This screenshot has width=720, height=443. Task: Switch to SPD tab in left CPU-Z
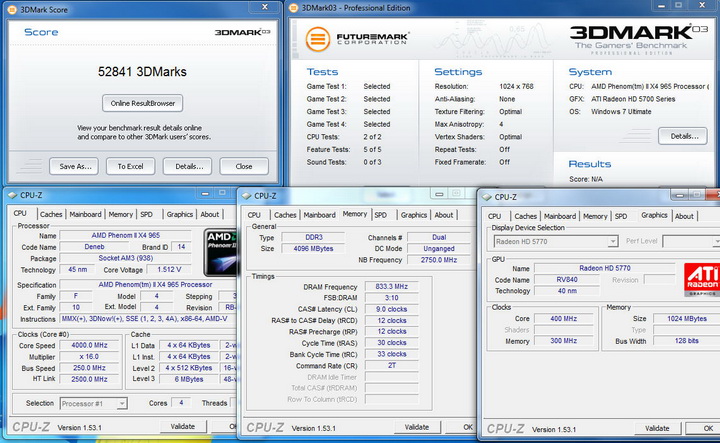pyautogui.click(x=146, y=214)
